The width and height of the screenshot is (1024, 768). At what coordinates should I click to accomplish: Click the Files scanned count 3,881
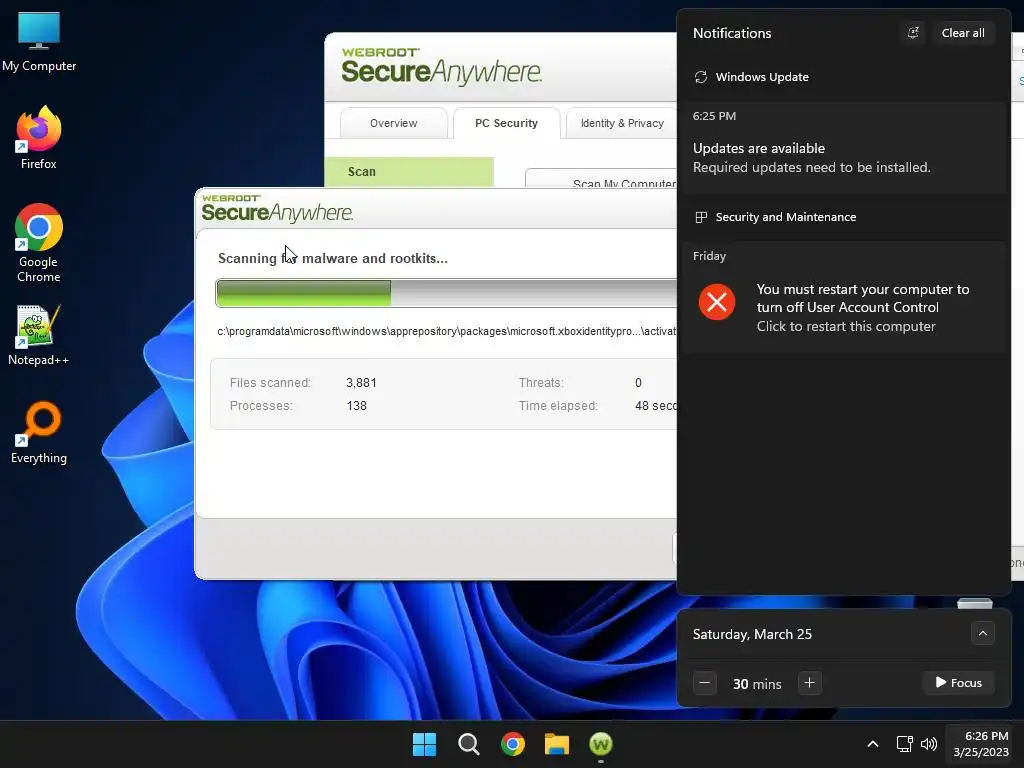[x=361, y=383]
